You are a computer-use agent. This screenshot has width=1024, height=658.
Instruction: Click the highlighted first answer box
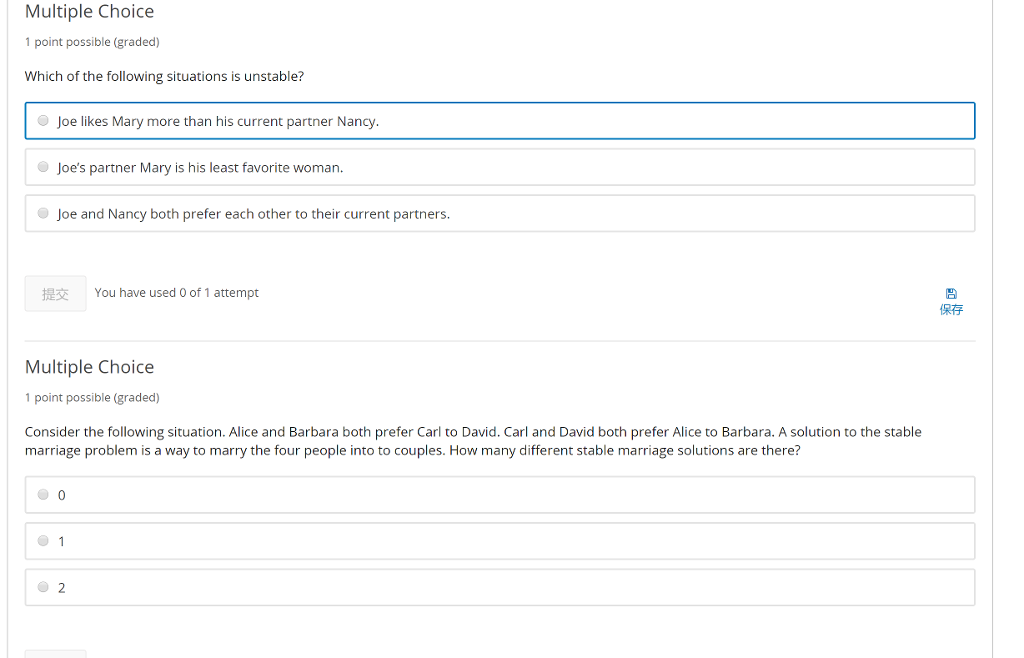500,120
